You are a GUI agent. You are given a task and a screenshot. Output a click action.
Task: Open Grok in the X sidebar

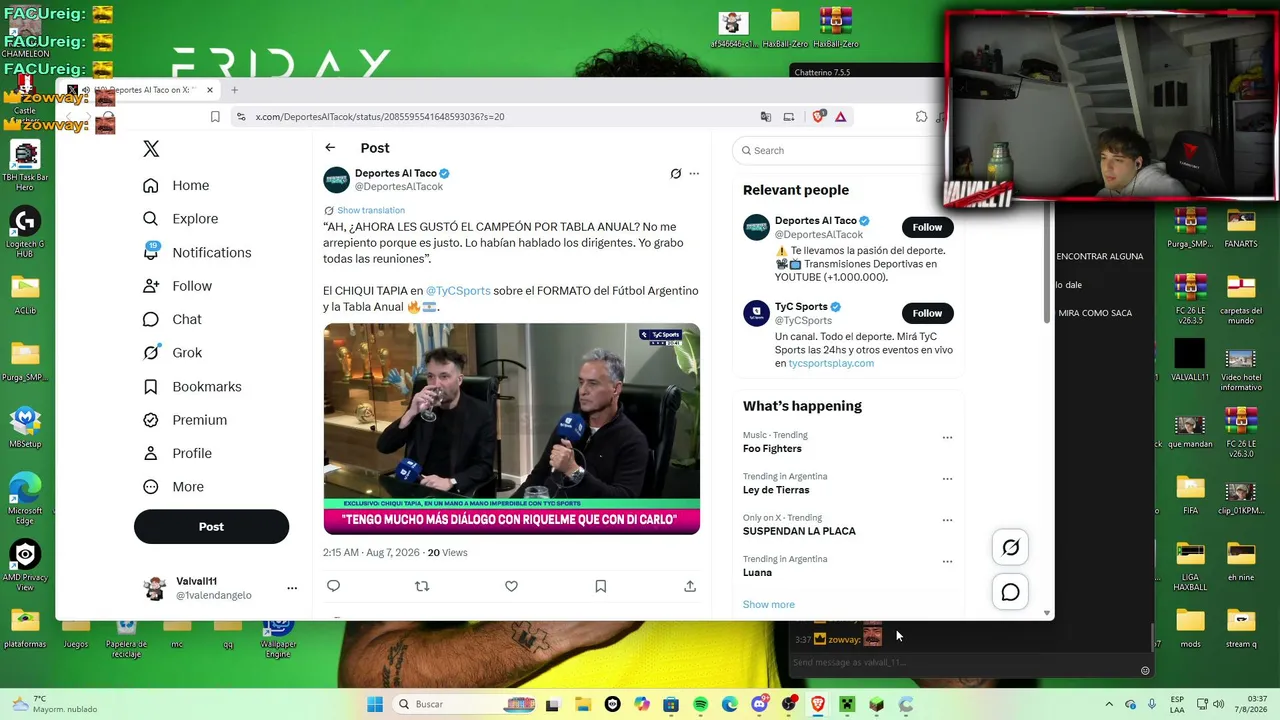coord(172,353)
